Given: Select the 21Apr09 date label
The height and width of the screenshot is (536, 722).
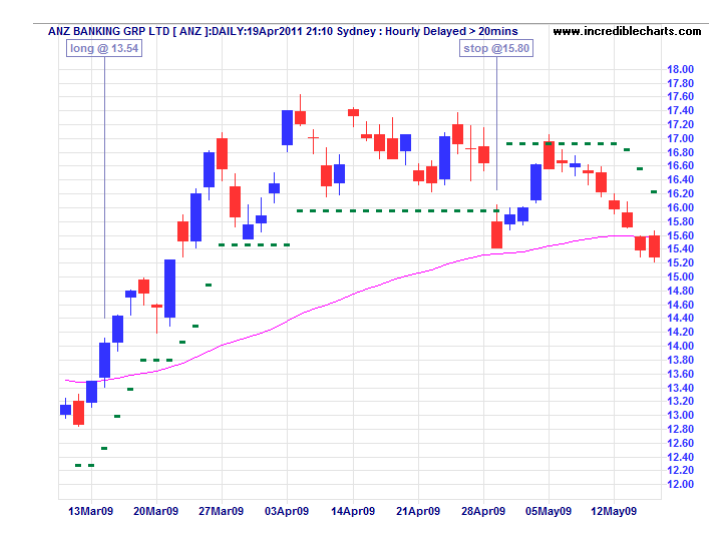Looking at the screenshot, I should [x=418, y=511].
